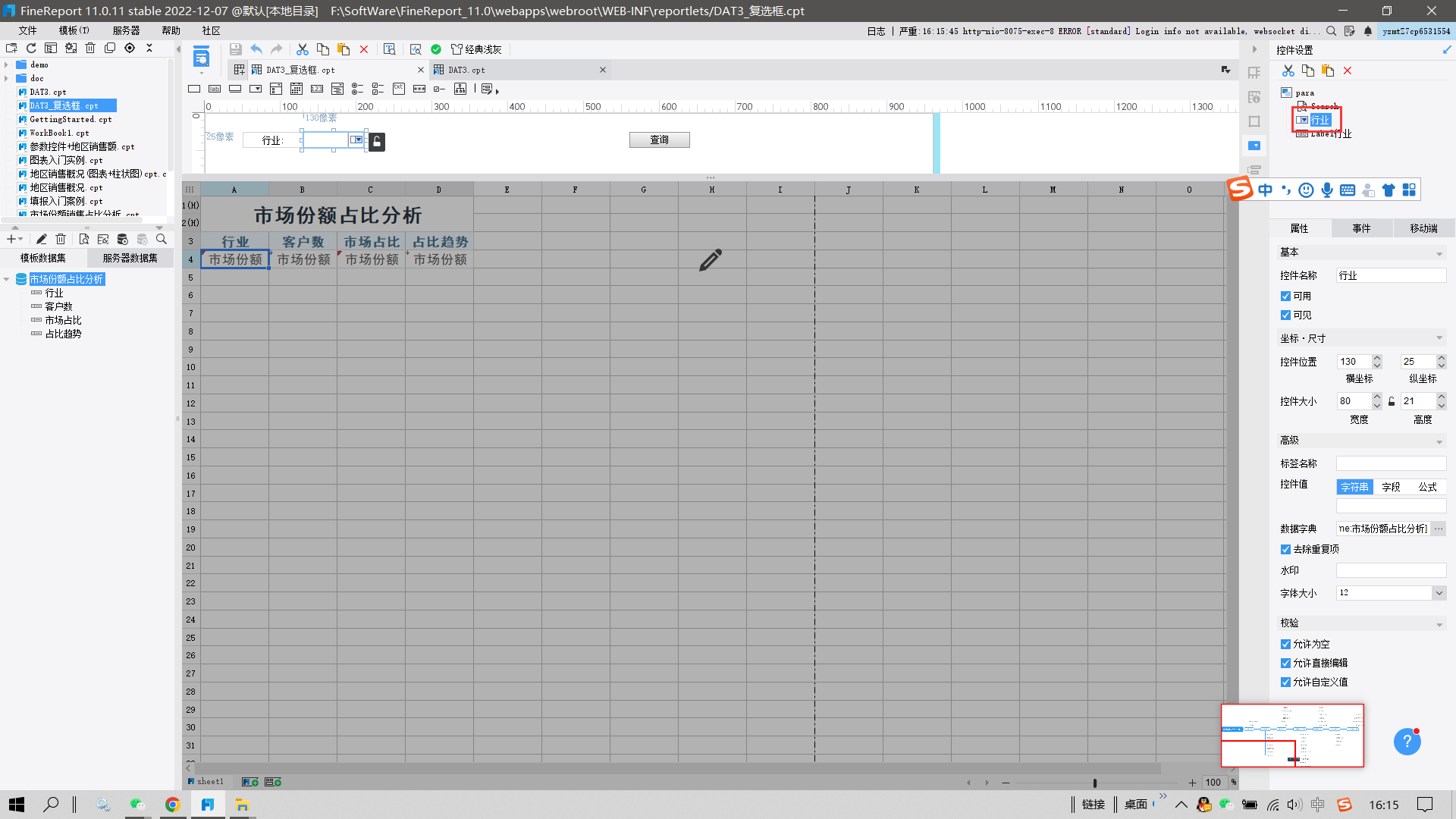Expand the demo folder in file tree
This screenshot has width=1456, height=819.
click(7, 65)
